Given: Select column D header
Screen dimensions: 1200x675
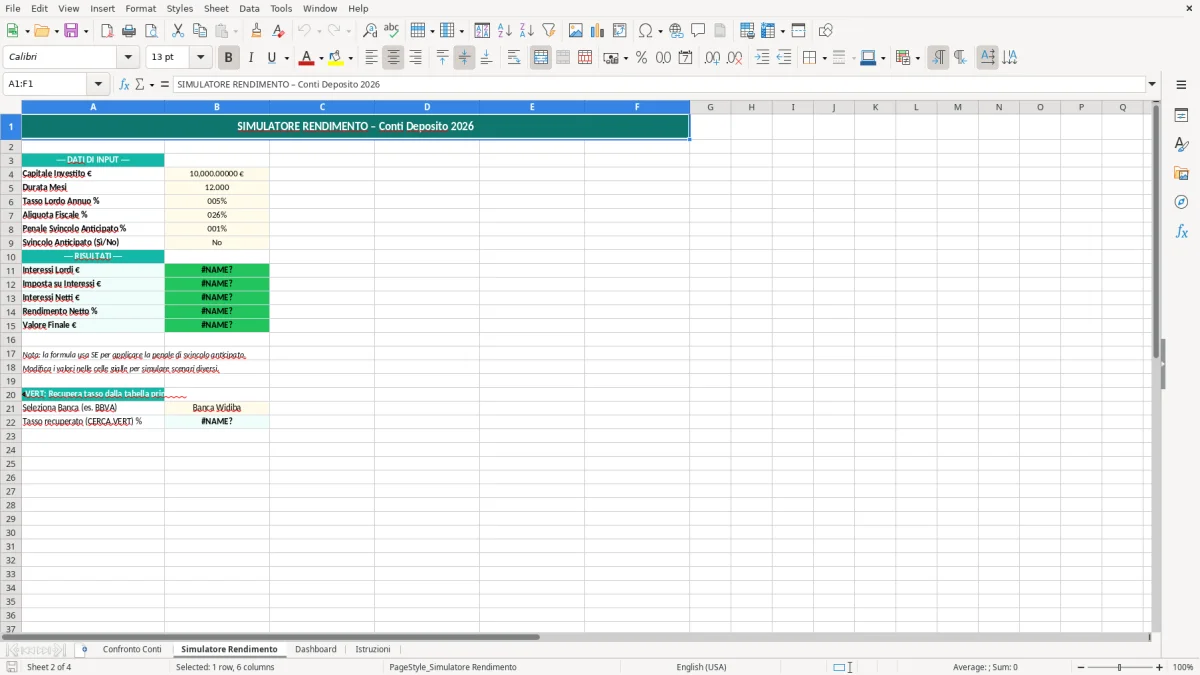Looking at the screenshot, I should [x=427, y=107].
